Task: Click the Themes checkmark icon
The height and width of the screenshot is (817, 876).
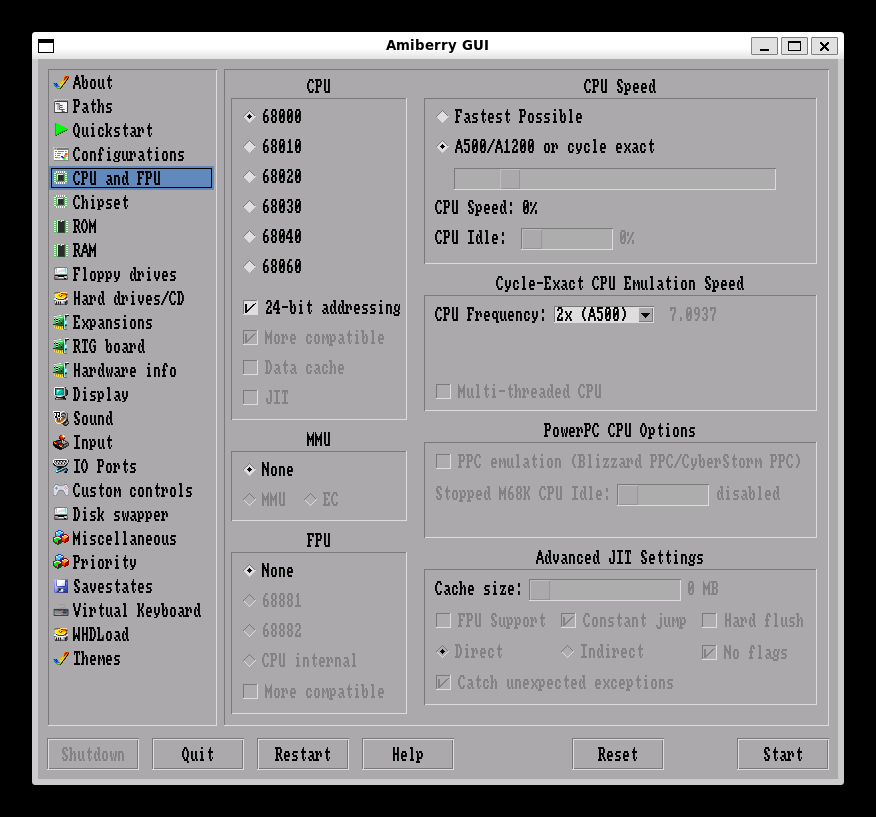Action: [61, 659]
